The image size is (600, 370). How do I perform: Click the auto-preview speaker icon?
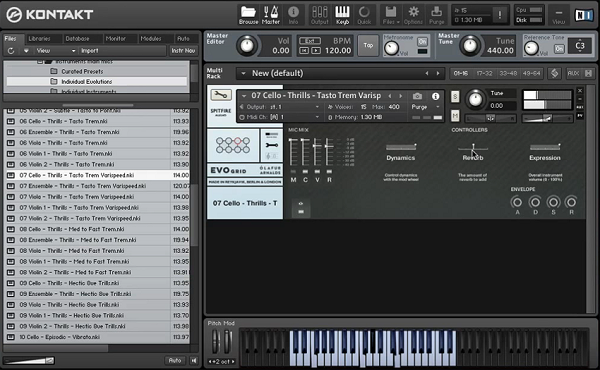coord(194,360)
